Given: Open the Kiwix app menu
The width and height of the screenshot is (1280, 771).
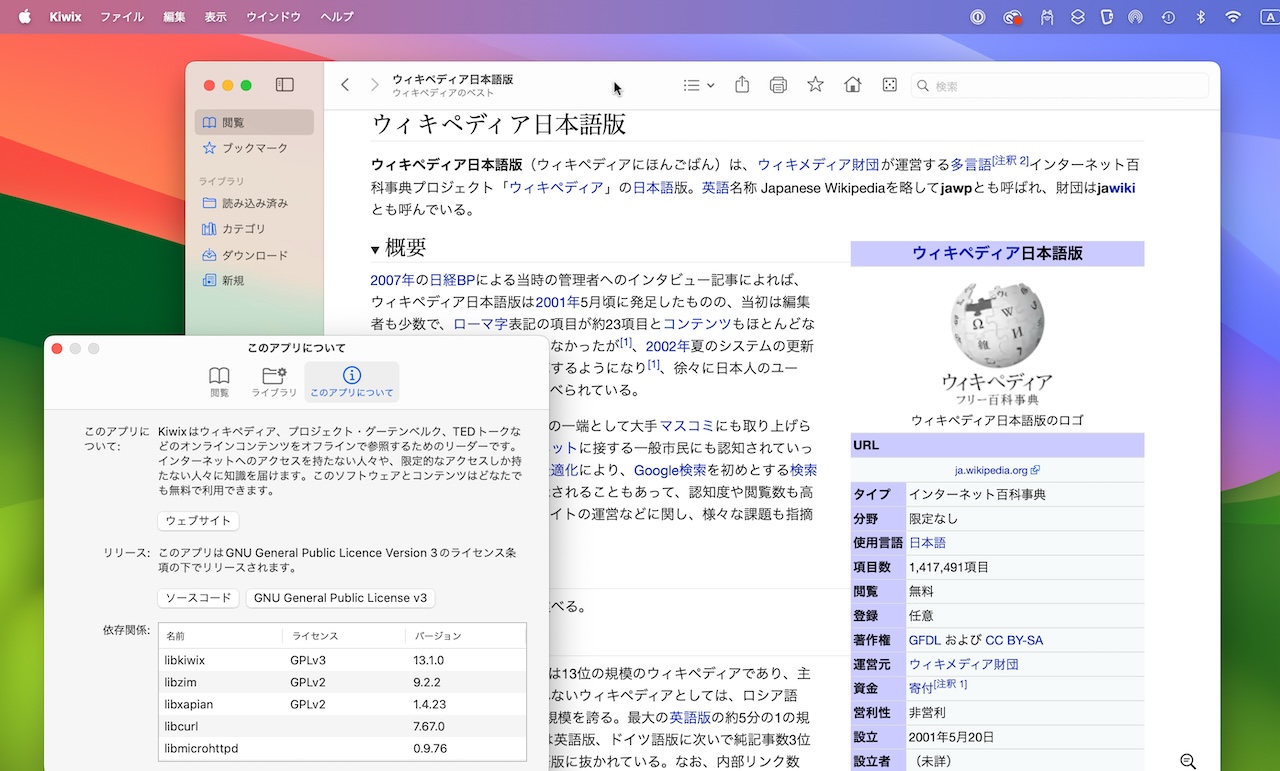Looking at the screenshot, I should [66, 17].
